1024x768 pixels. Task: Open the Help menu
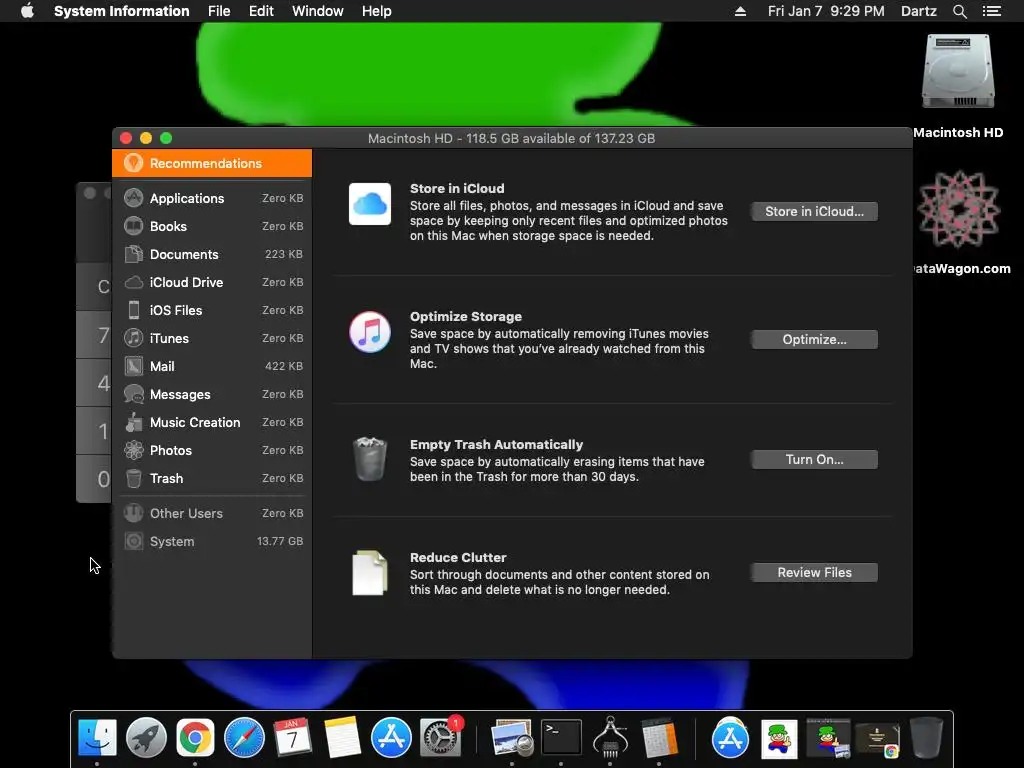tap(377, 11)
